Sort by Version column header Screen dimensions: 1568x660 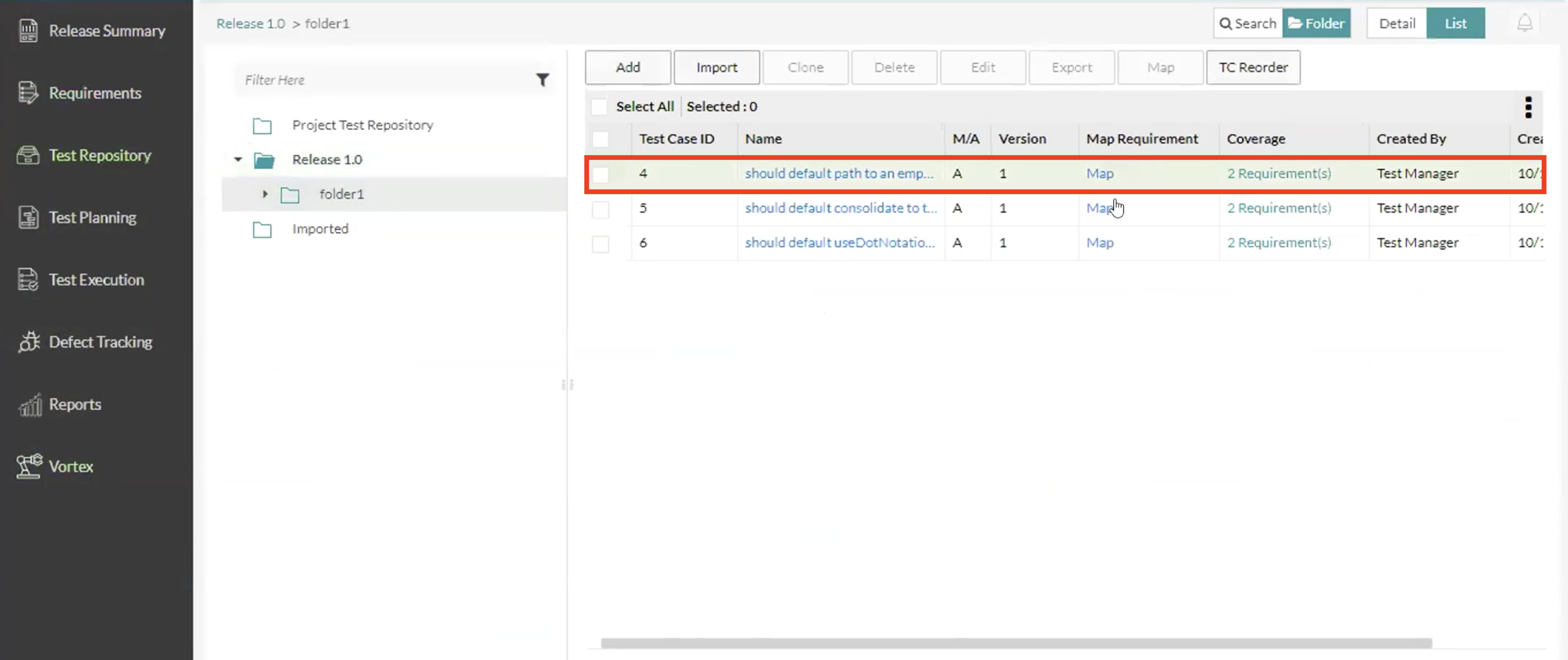tap(1022, 139)
